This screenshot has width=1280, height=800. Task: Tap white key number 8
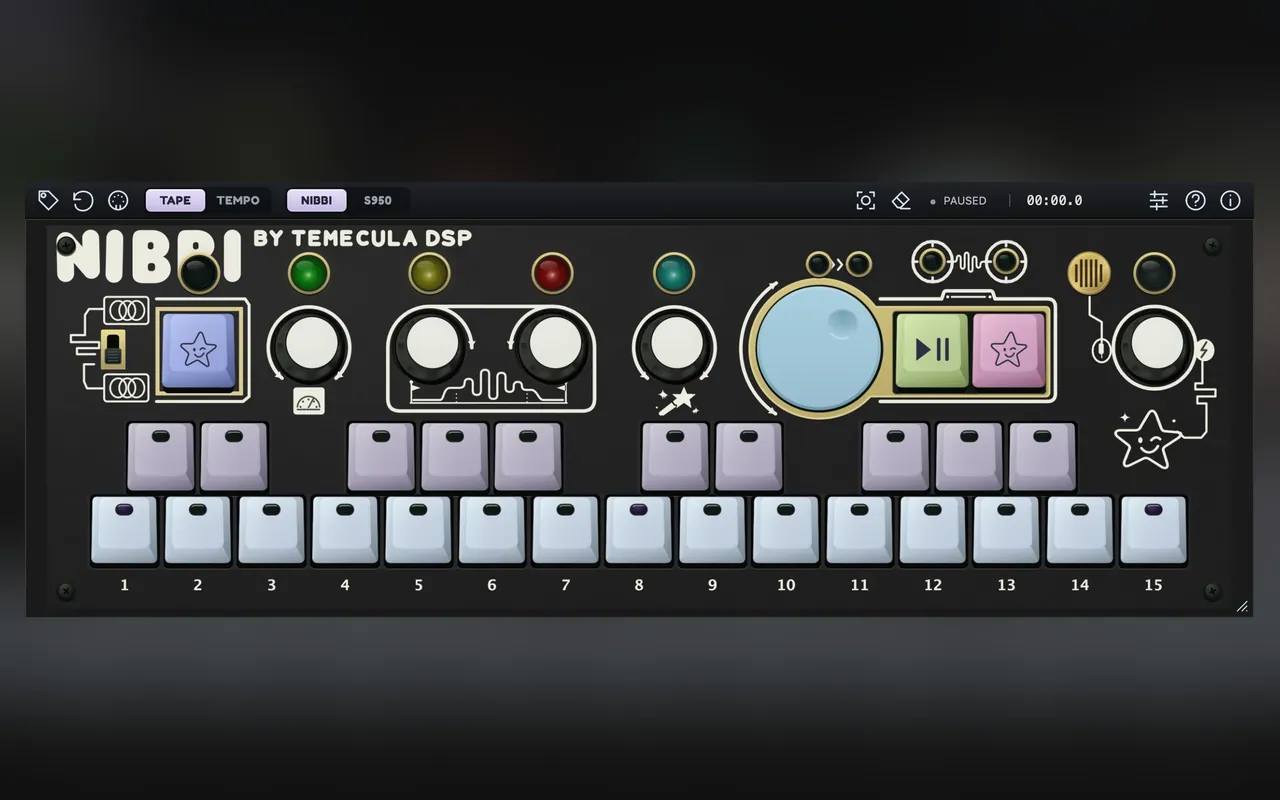point(639,530)
